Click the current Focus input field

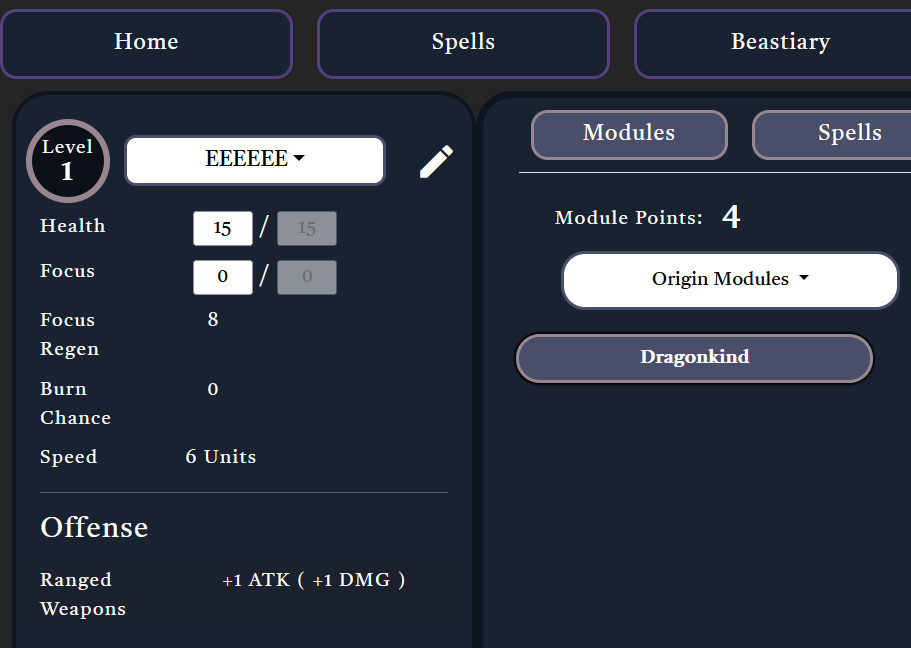click(x=223, y=277)
